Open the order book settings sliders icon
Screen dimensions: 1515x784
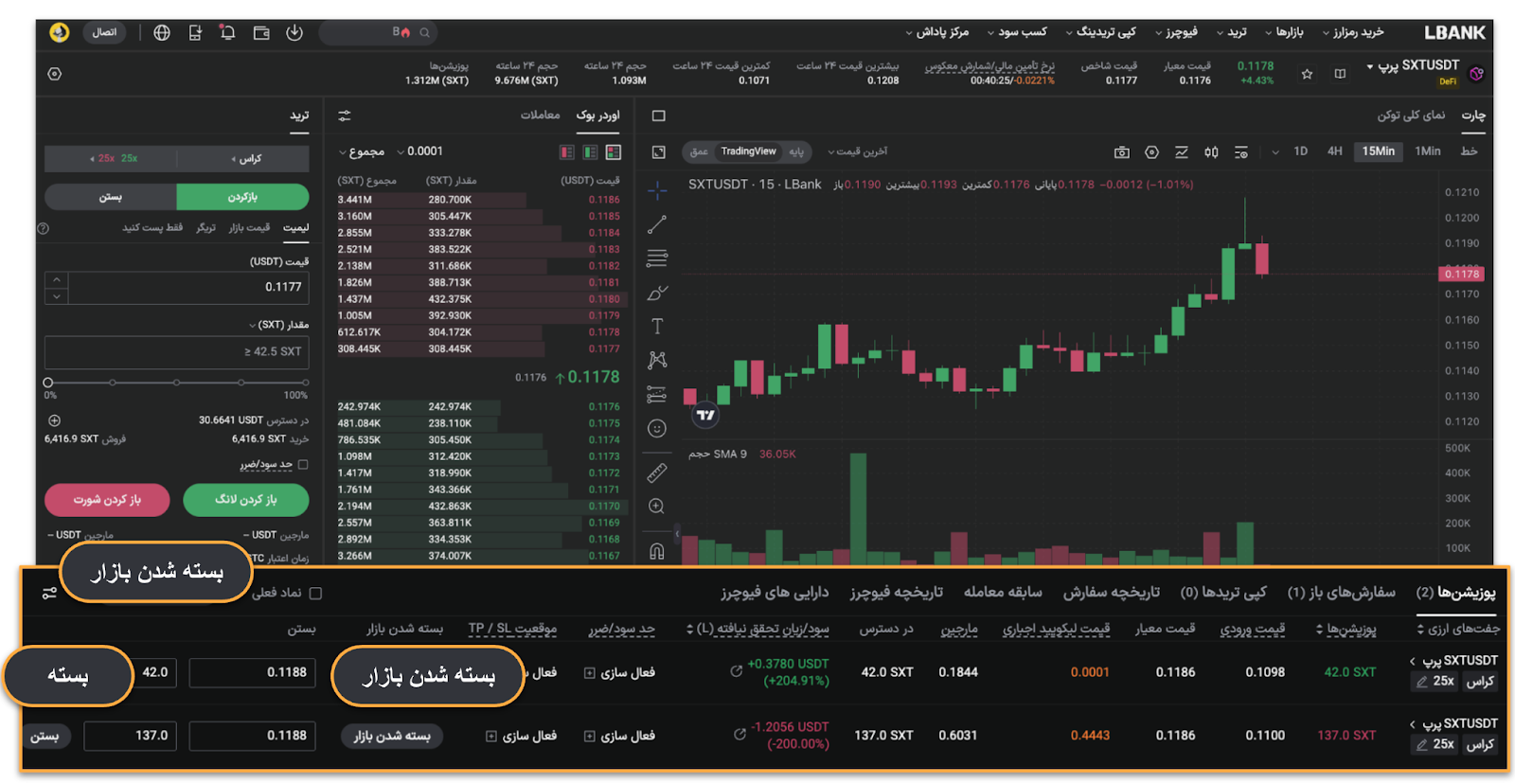345,116
